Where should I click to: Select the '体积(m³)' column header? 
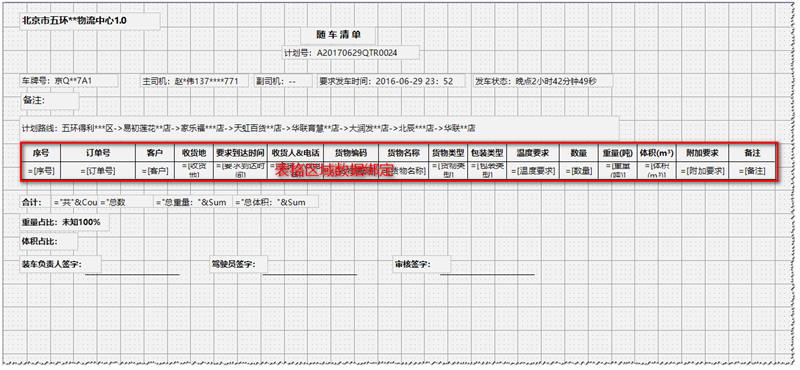pos(657,153)
